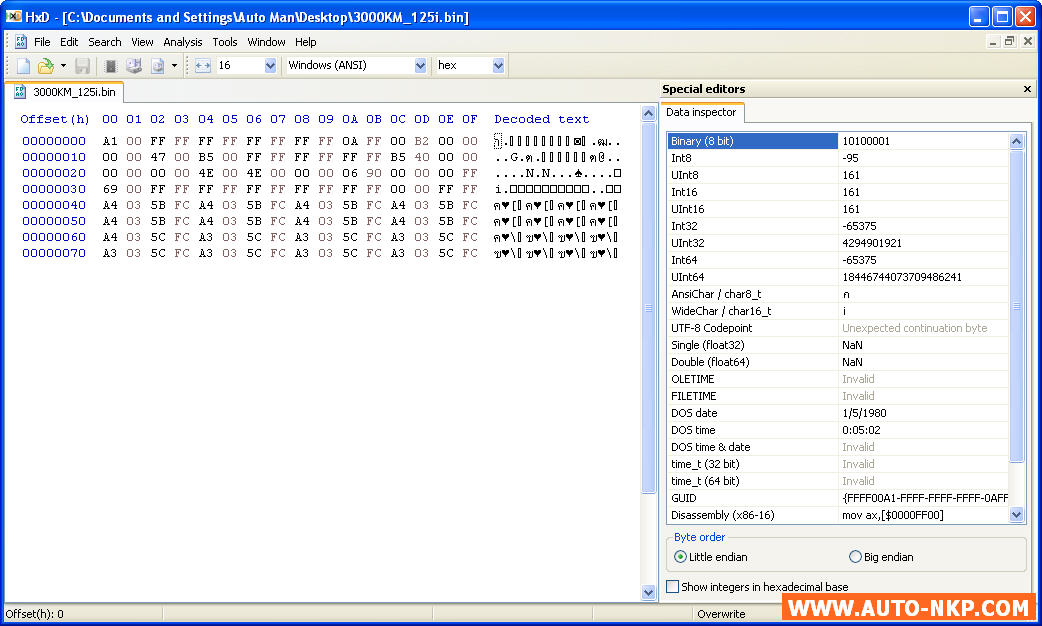This screenshot has height=626, width=1042.
Task: Select Big endian byte order
Action: click(x=881, y=557)
